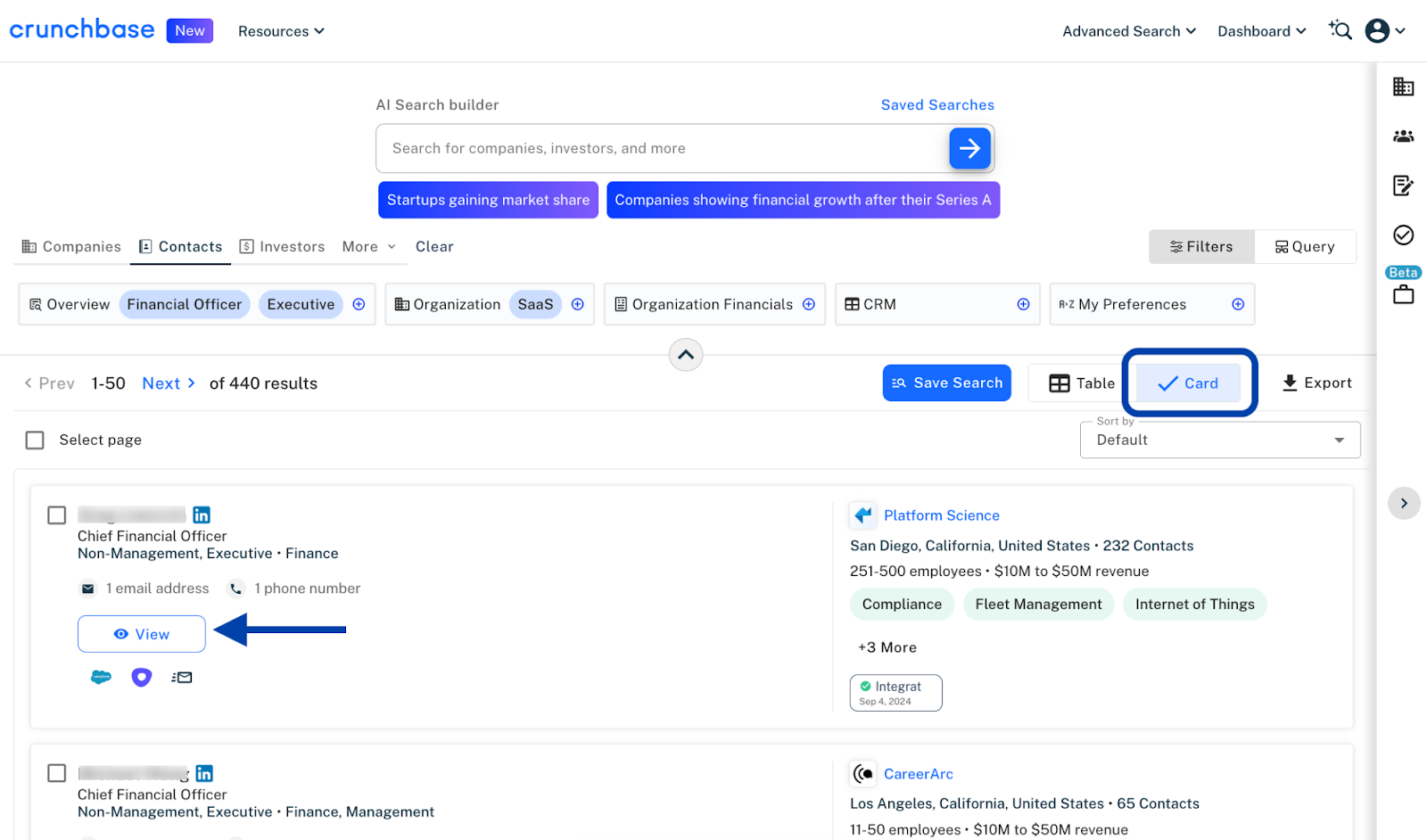
Task: Click the purple shield icon under View button
Action: click(x=141, y=678)
